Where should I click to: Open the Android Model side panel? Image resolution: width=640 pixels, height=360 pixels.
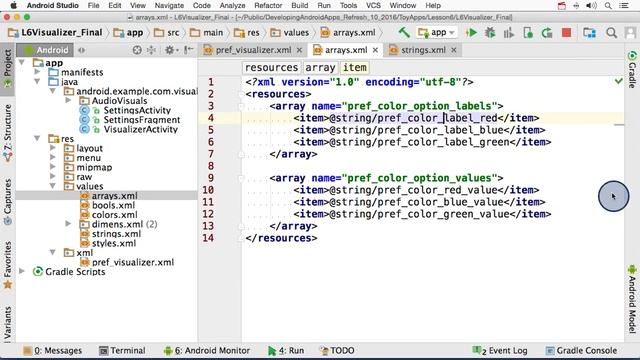click(x=632, y=299)
